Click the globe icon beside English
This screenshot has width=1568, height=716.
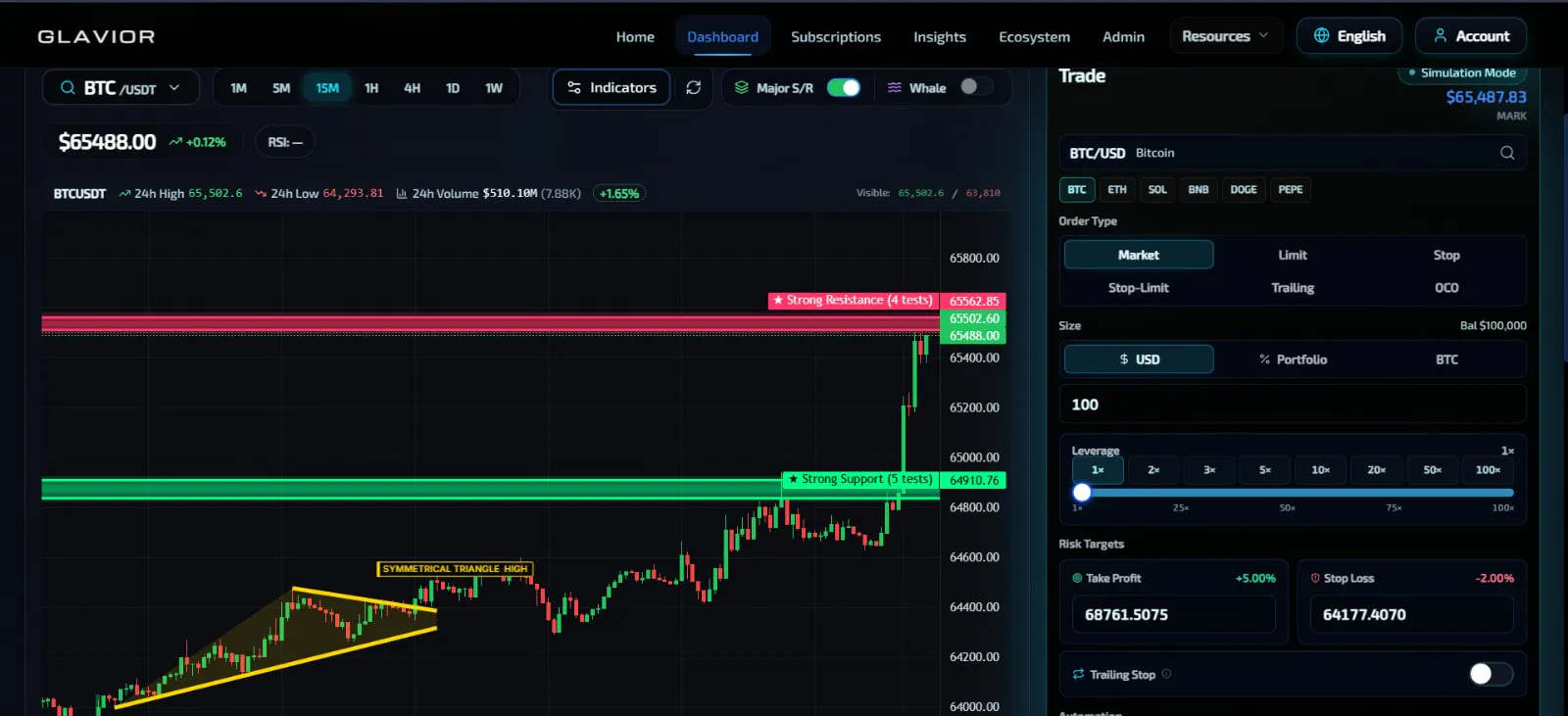tap(1322, 36)
